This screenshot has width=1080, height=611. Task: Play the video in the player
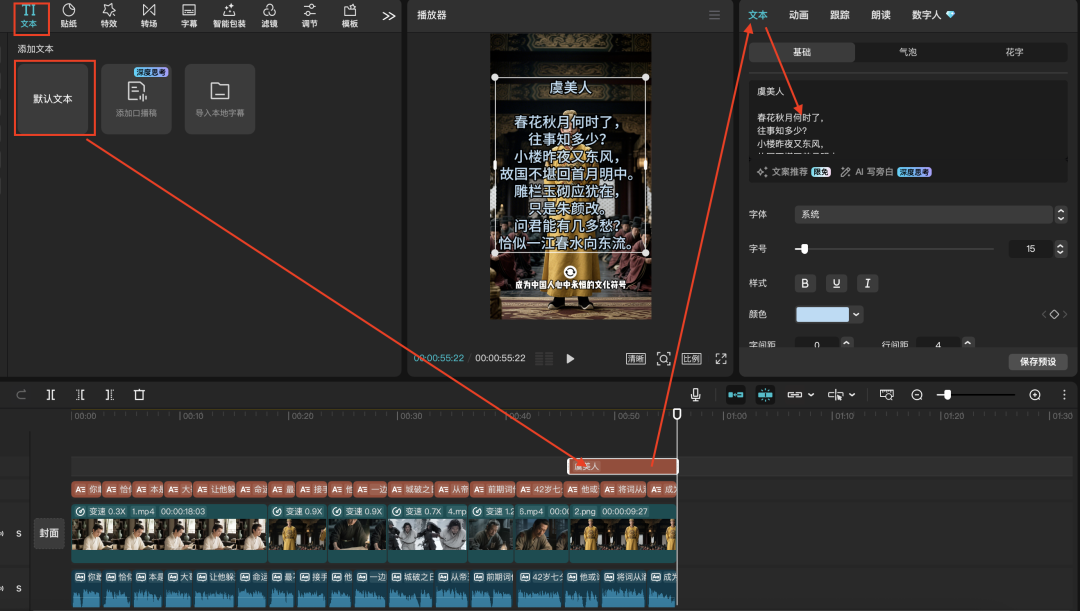pyautogui.click(x=570, y=359)
